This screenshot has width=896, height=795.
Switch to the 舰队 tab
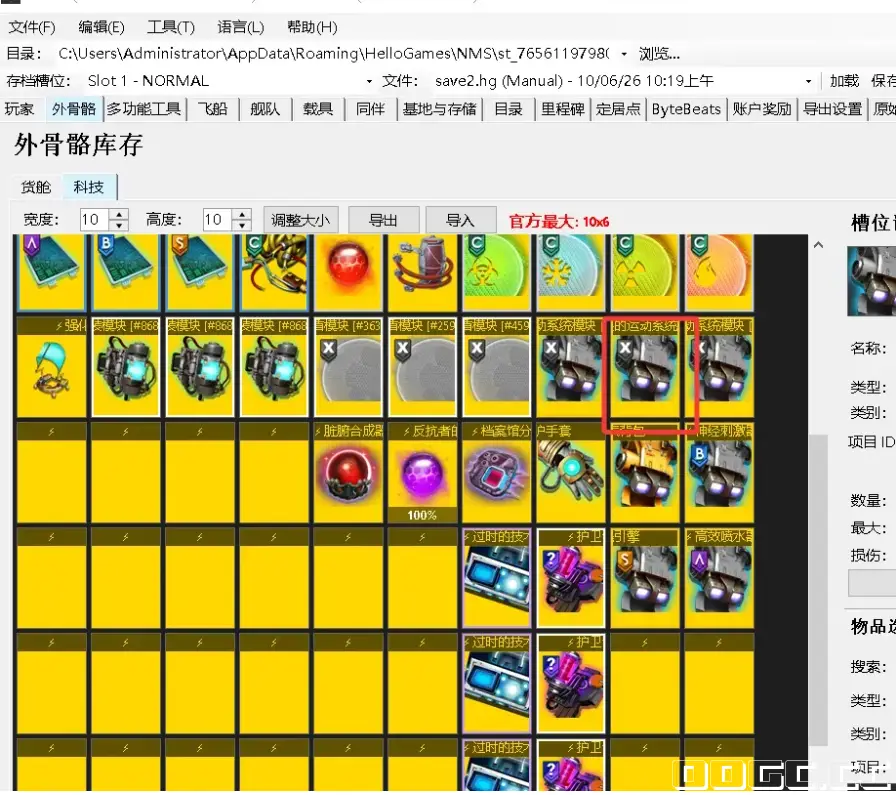pyautogui.click(x=265, y=109)
